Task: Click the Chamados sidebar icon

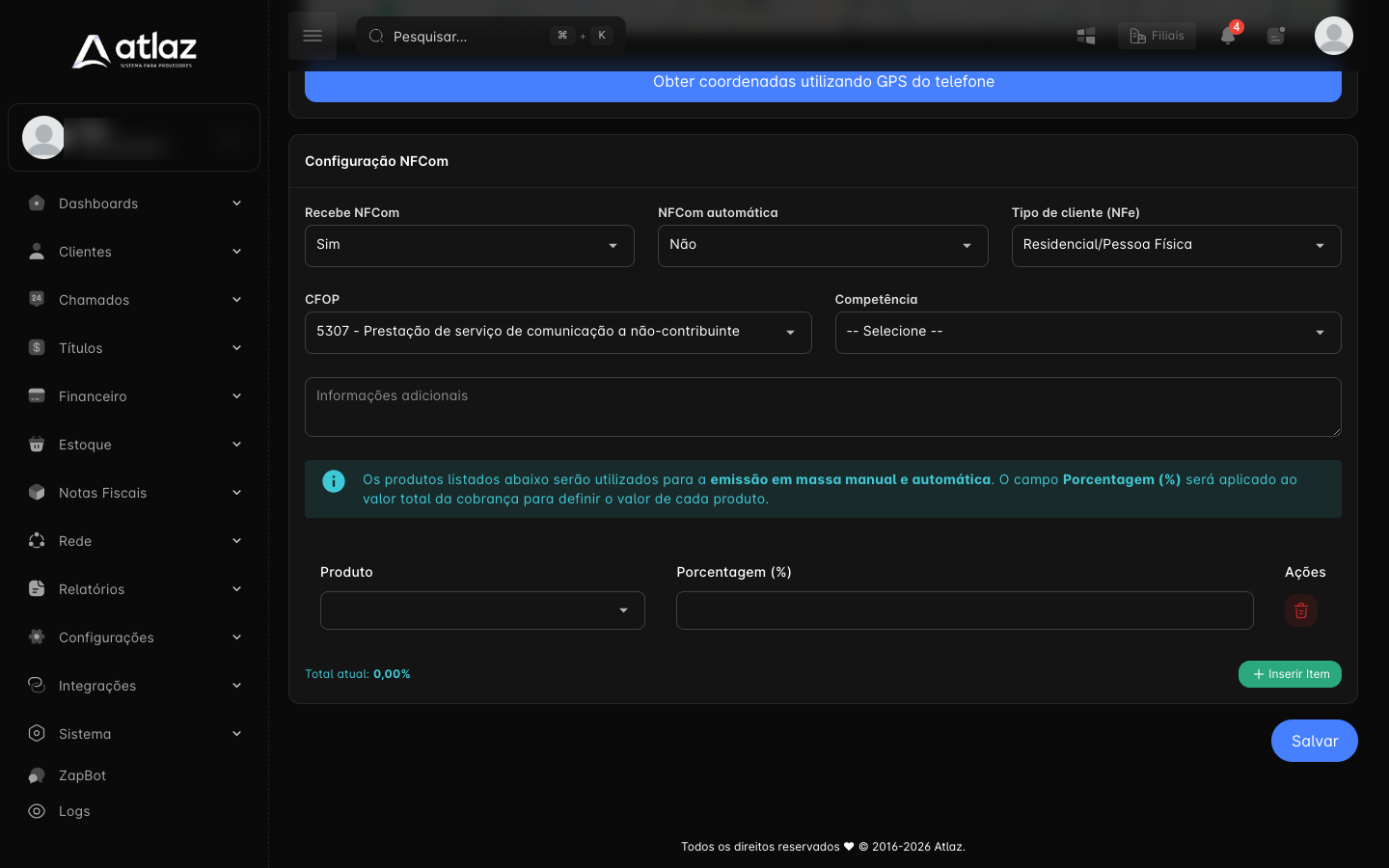Action: (37, 299)
